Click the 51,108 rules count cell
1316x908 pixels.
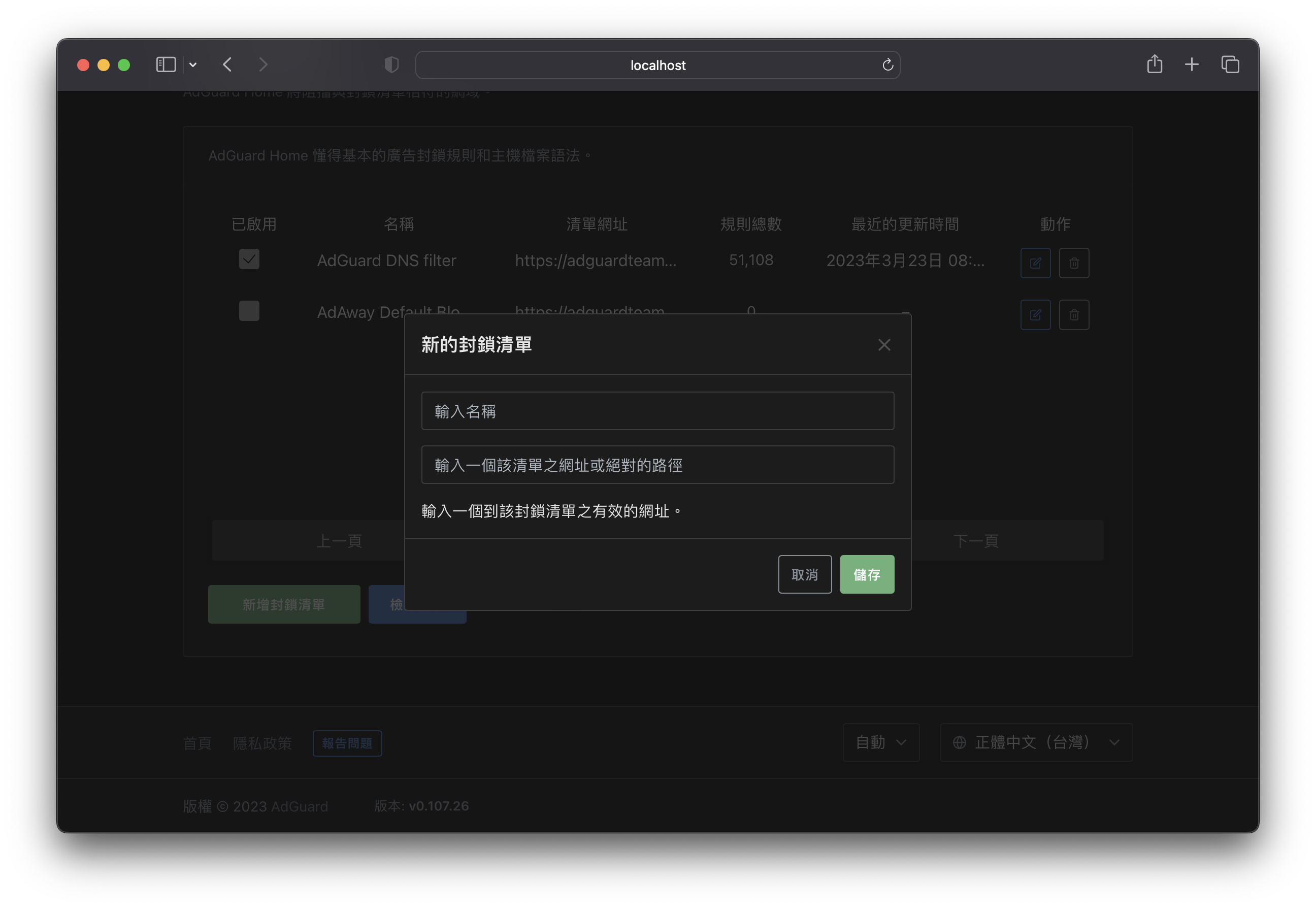pos(751,260)
